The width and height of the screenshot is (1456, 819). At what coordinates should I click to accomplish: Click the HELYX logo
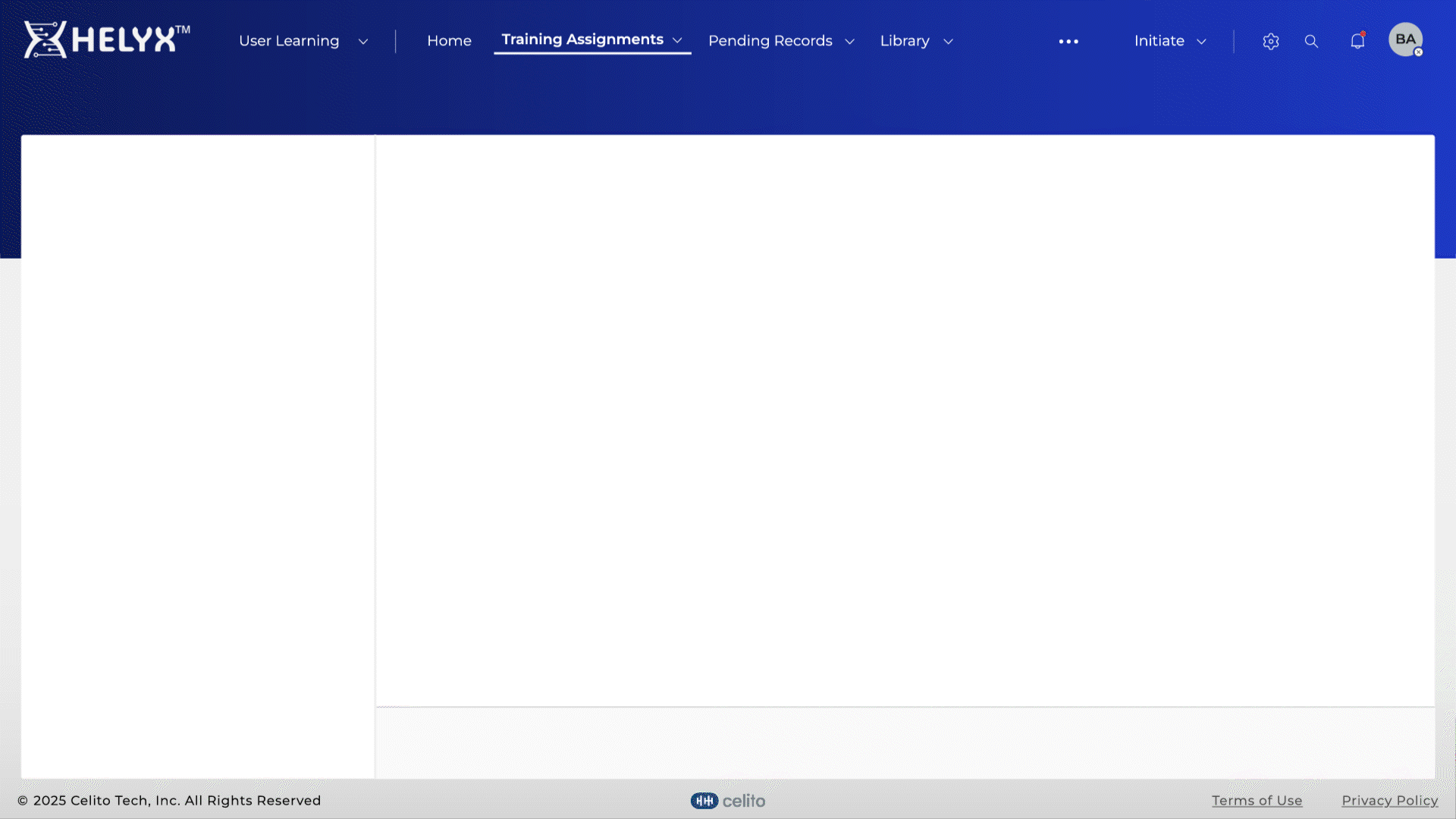pos(106,39)
